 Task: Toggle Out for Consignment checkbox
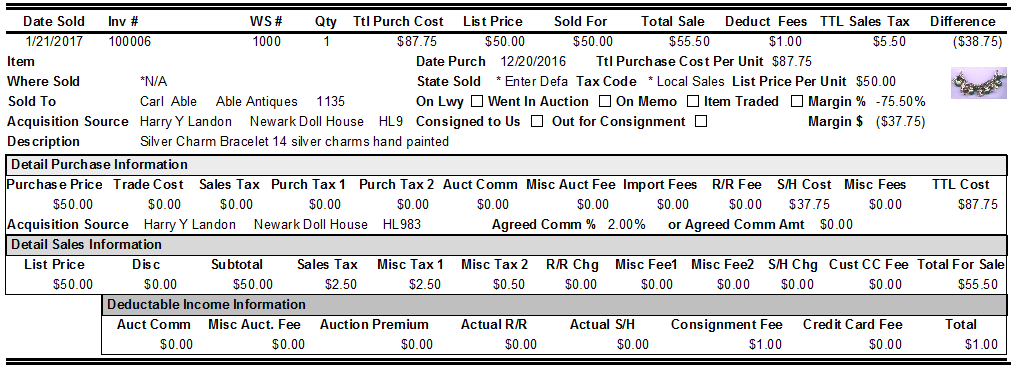click(x=702, y=122)
